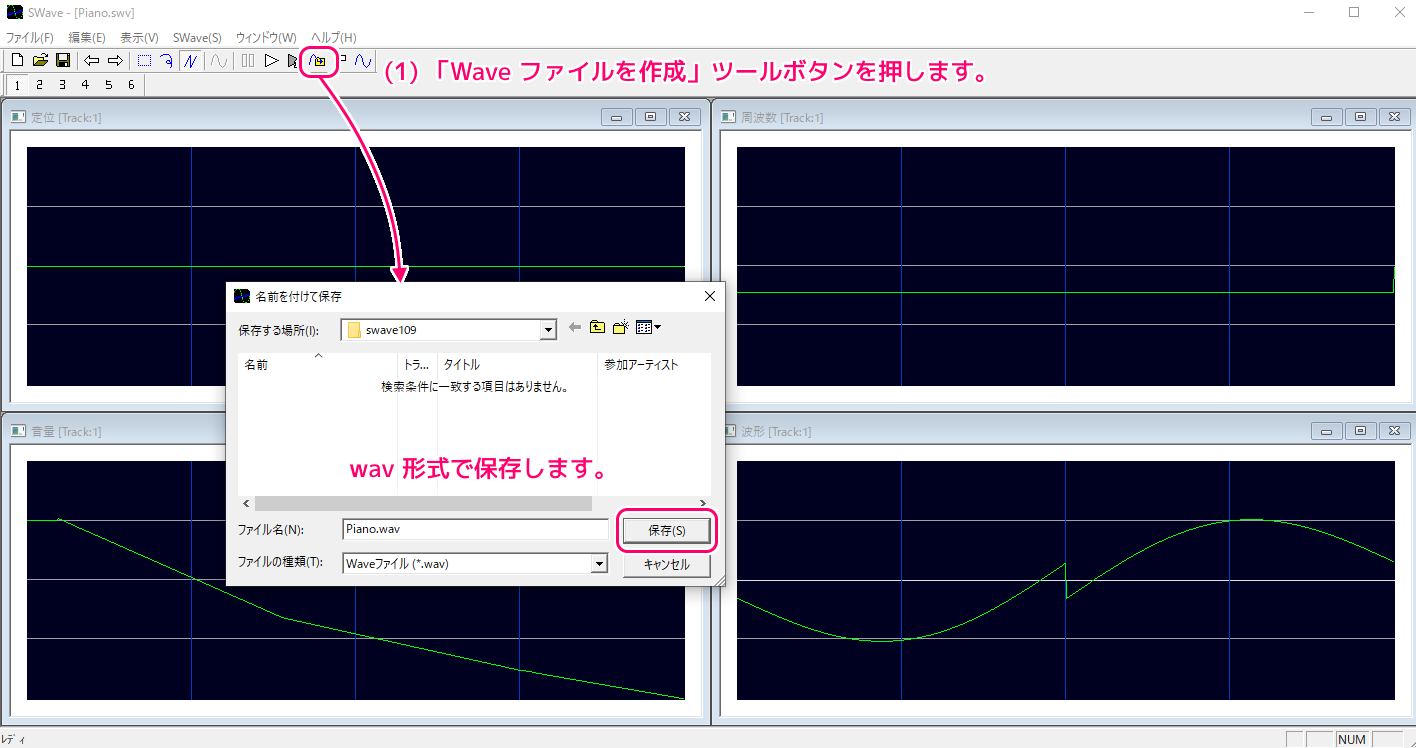Click the 波形 window title icon

728,431
